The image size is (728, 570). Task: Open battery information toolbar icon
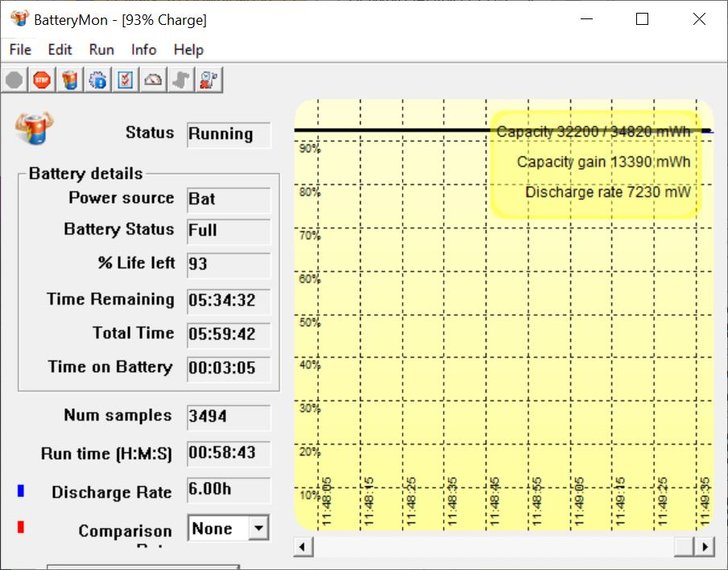tap(70, 80)
